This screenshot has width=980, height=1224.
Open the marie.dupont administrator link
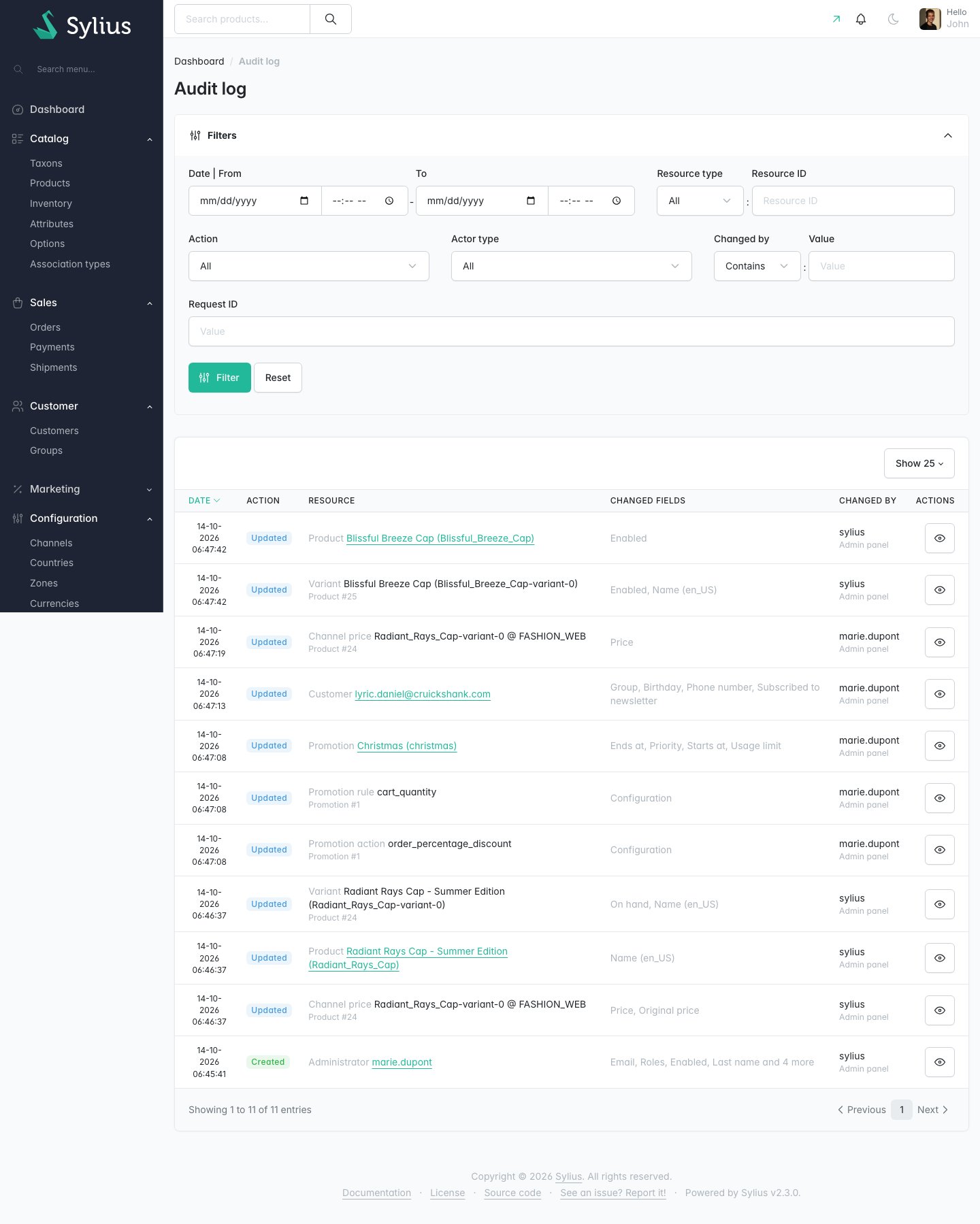click(x=402, y=1062)
